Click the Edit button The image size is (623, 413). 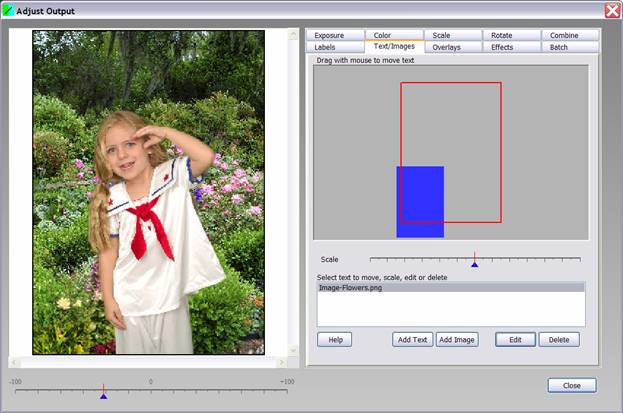tap(515, 340)
